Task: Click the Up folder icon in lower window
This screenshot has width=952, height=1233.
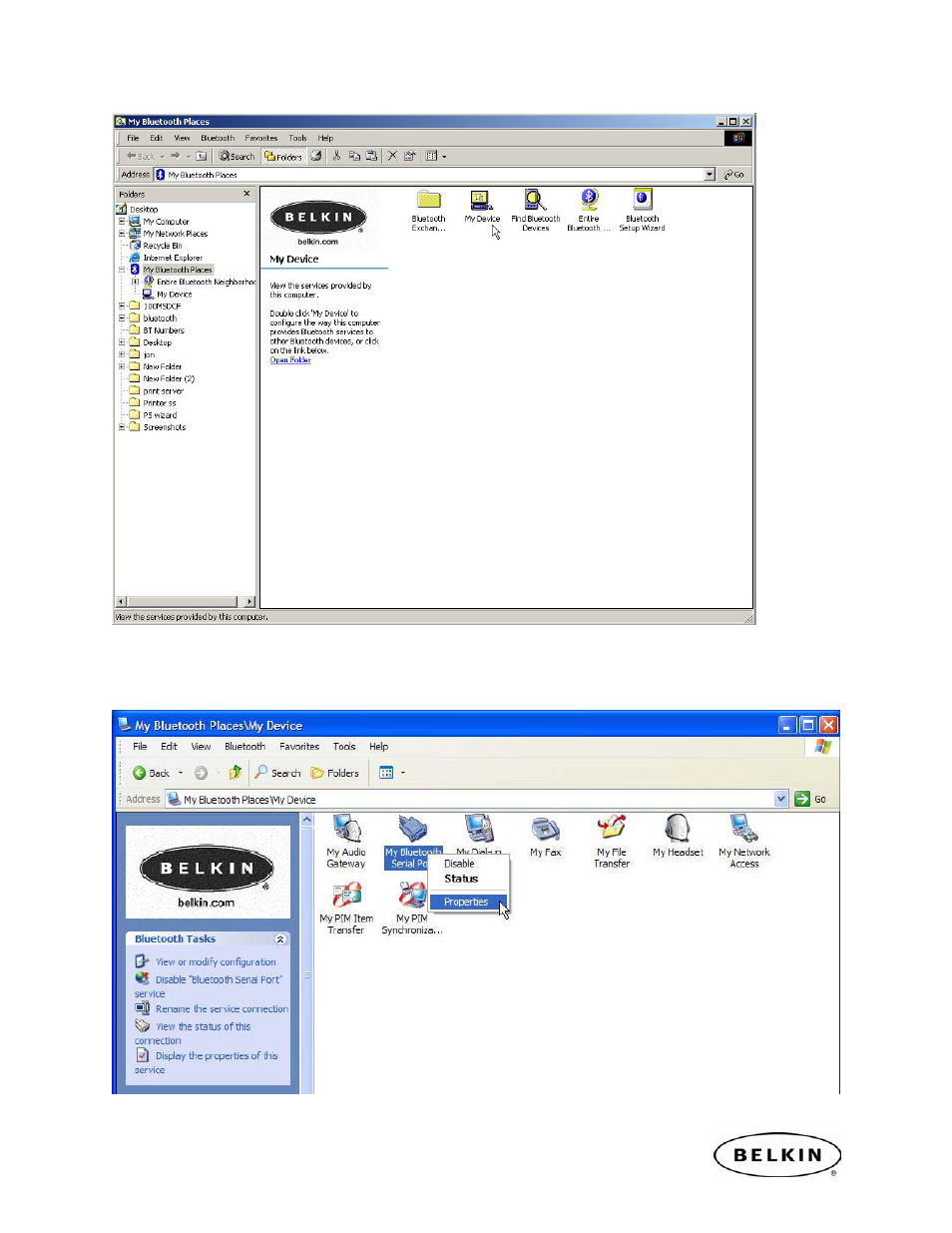Action: 235,773
